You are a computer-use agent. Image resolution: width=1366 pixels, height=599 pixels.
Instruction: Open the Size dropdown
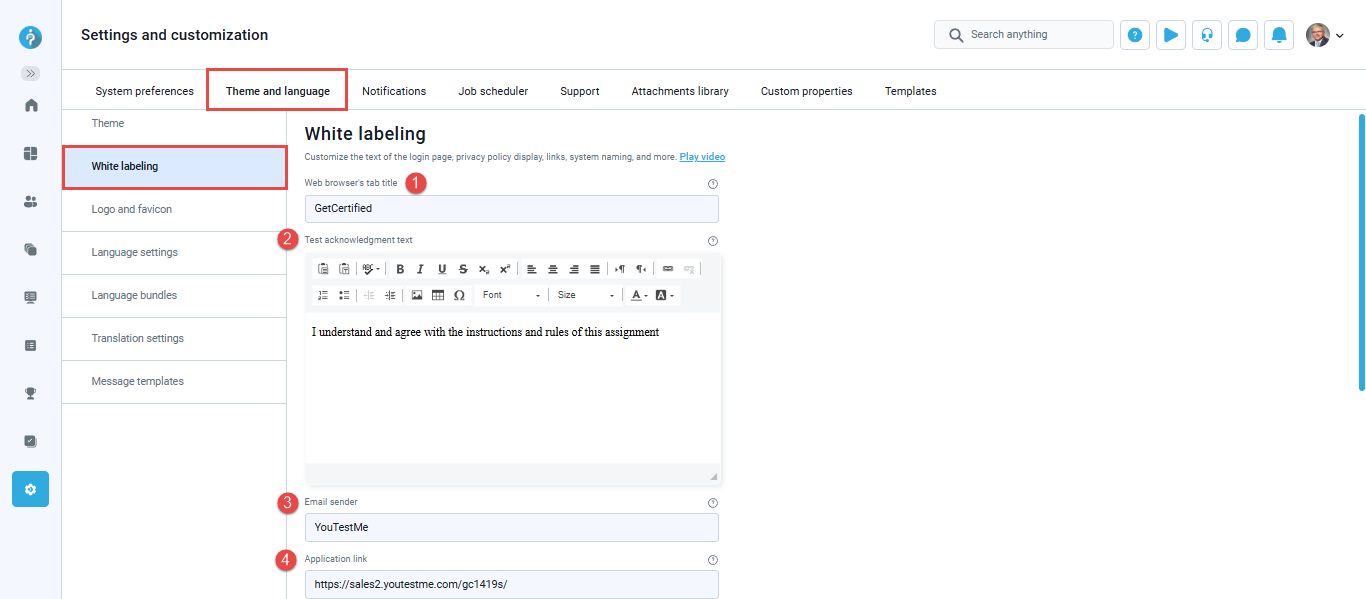click(585, 295)
